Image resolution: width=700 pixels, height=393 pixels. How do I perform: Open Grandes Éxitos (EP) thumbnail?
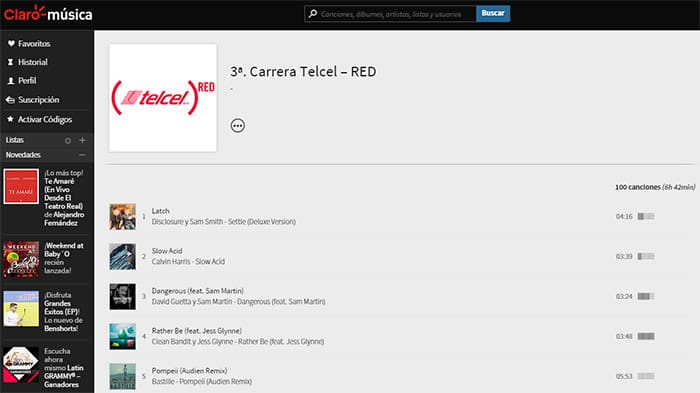[21, 309]
